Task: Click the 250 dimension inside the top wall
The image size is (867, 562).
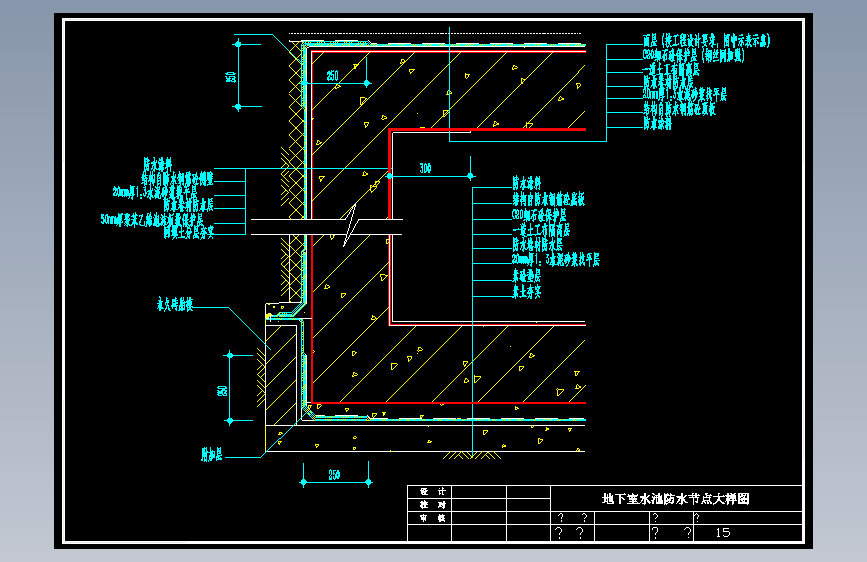Action: pos(332,76)
